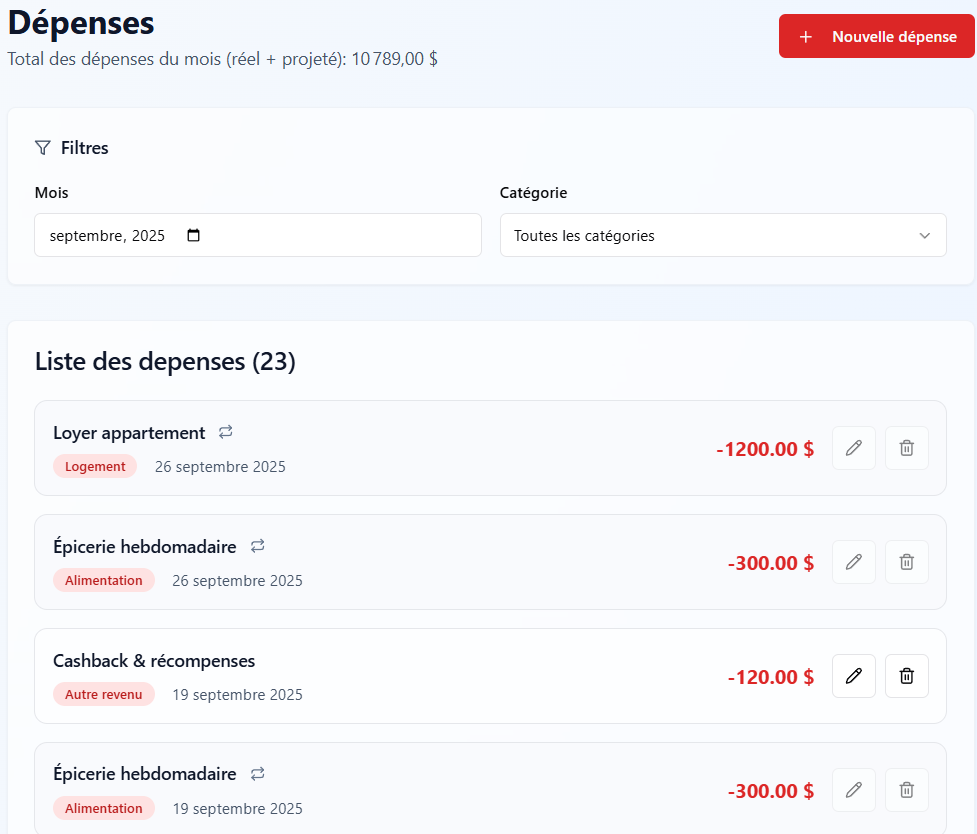
Task: Click the recurring icon beside Loyer appartement
Action: 226,432
